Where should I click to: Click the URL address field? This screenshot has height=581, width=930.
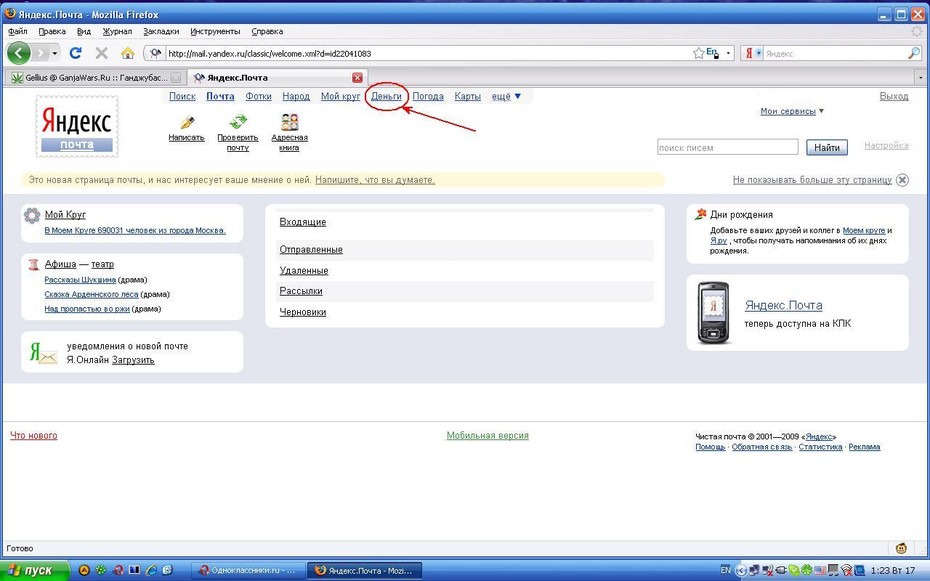click(x=427, y=53)
